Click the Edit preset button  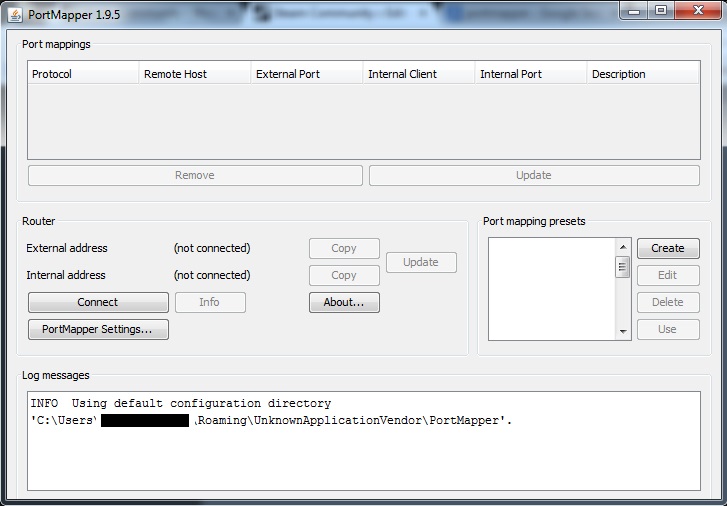(668, 275)
